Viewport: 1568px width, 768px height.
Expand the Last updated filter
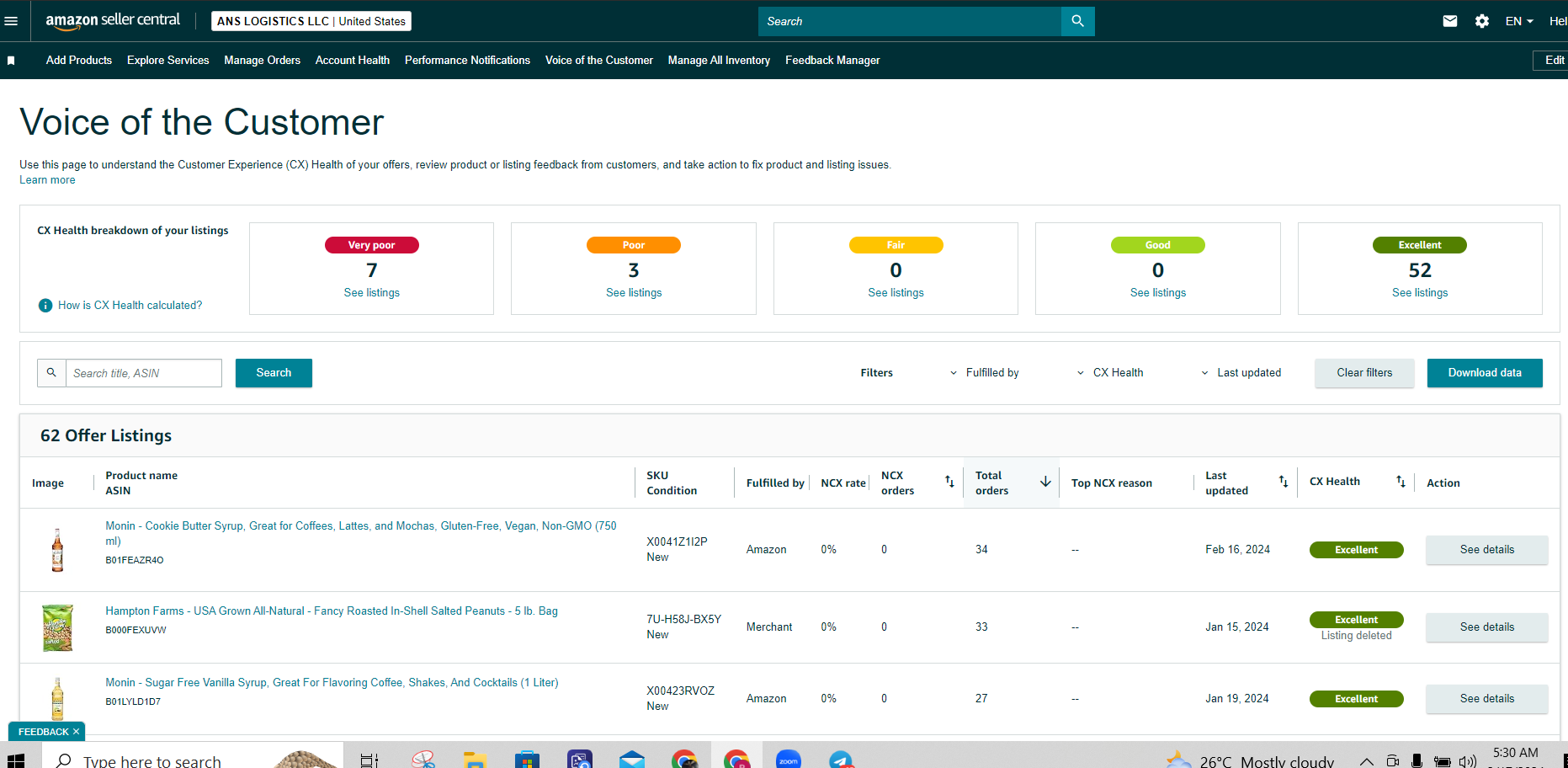[1241, 373]
